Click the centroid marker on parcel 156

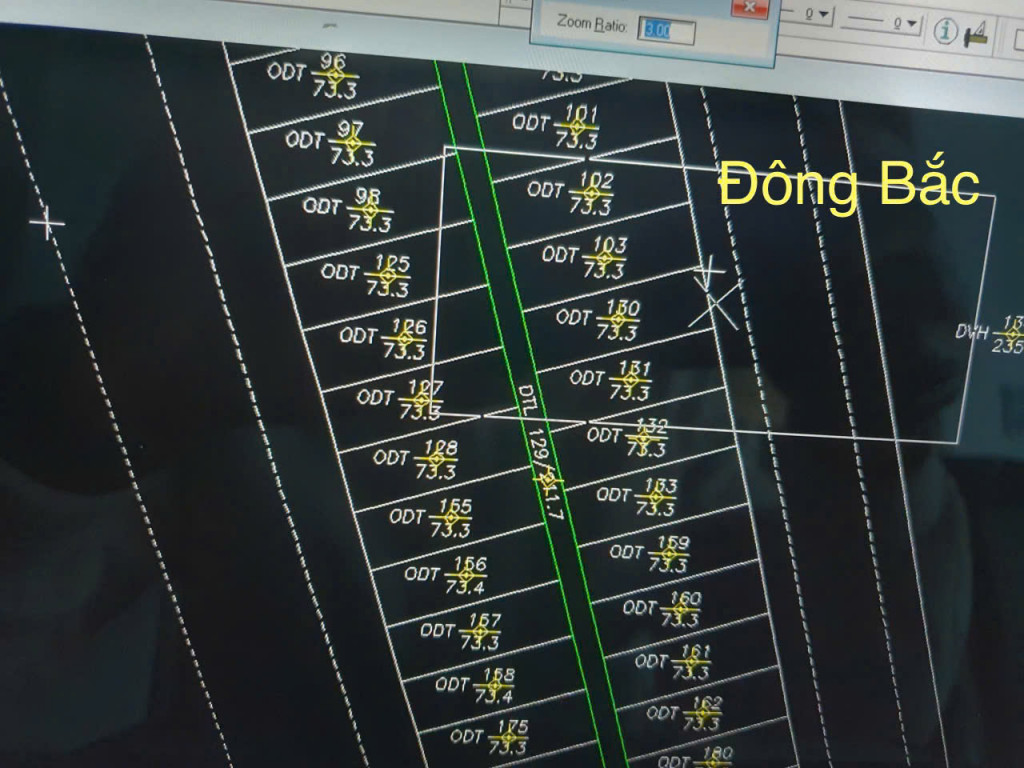465,577
